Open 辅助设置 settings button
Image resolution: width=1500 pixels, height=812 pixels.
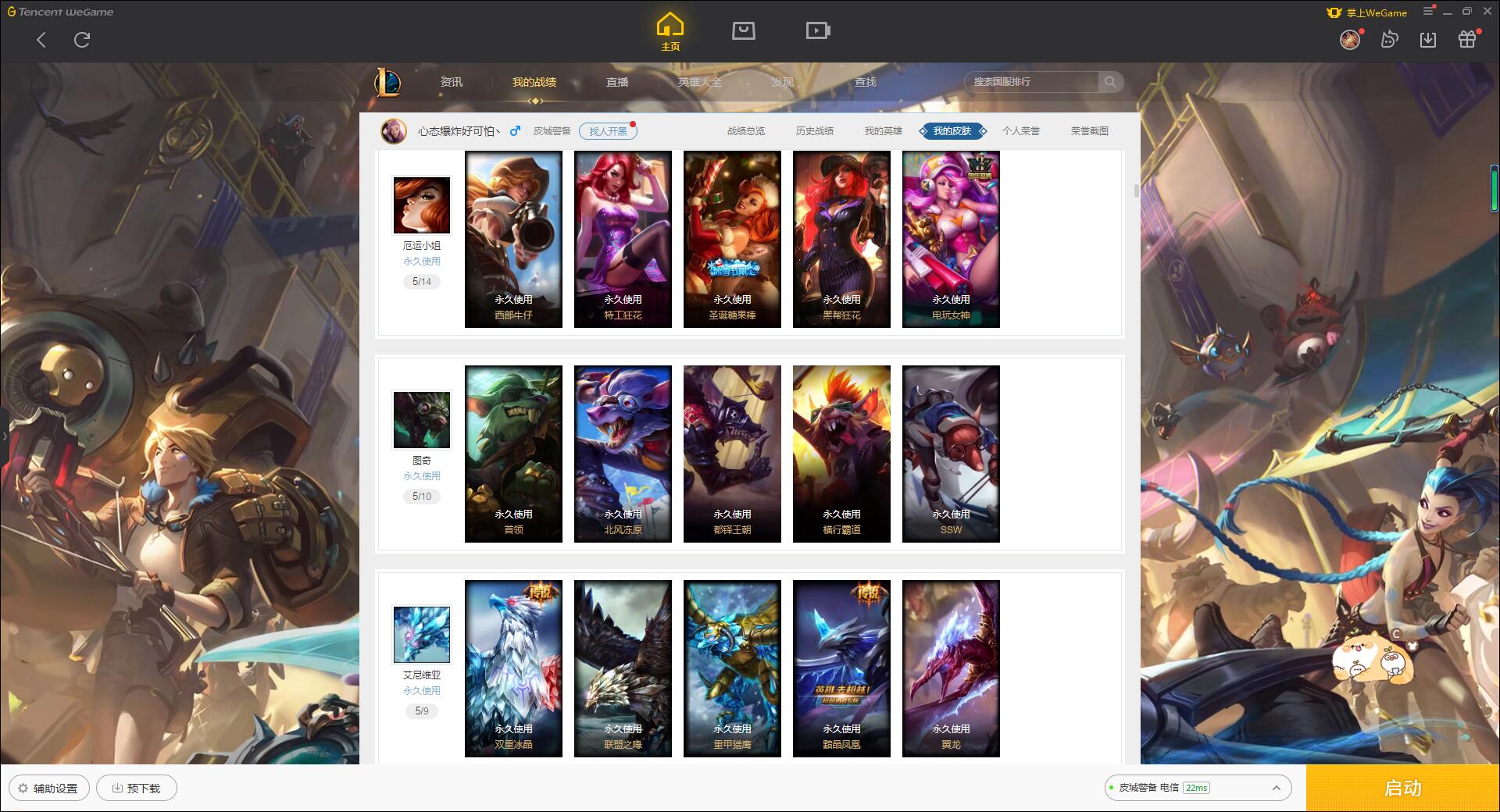click(x=49, y=788)
